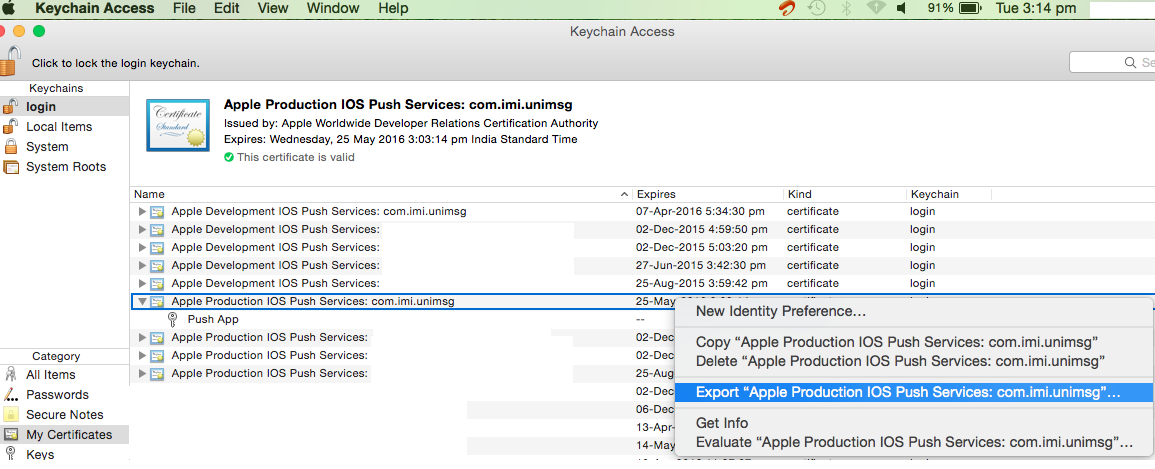Image resolution: width=1155 pixels, height=469 pixels.
Task: Click the search field in the toolbar
Action: coord(1112,62)
